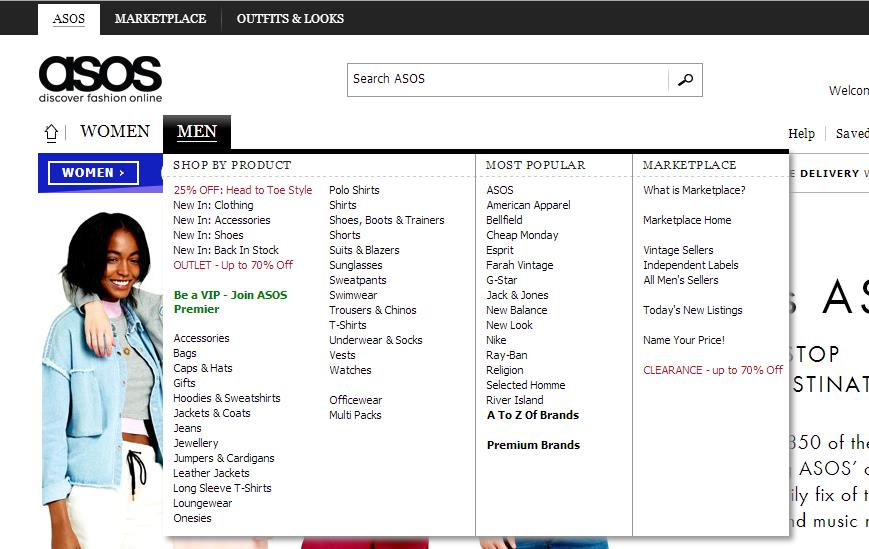This screenshot has width=869, height=549.
Task: Open the Outfits & Looks tab
Action: [x=290, y=19]
